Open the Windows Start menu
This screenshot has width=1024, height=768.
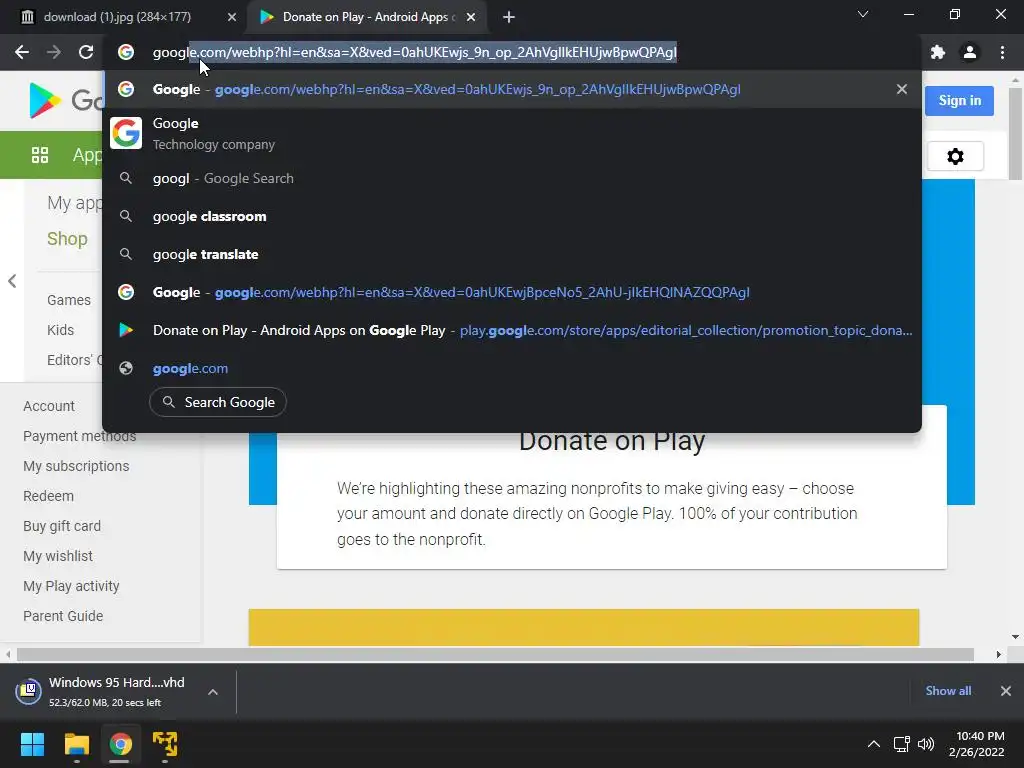click(32, 744)
